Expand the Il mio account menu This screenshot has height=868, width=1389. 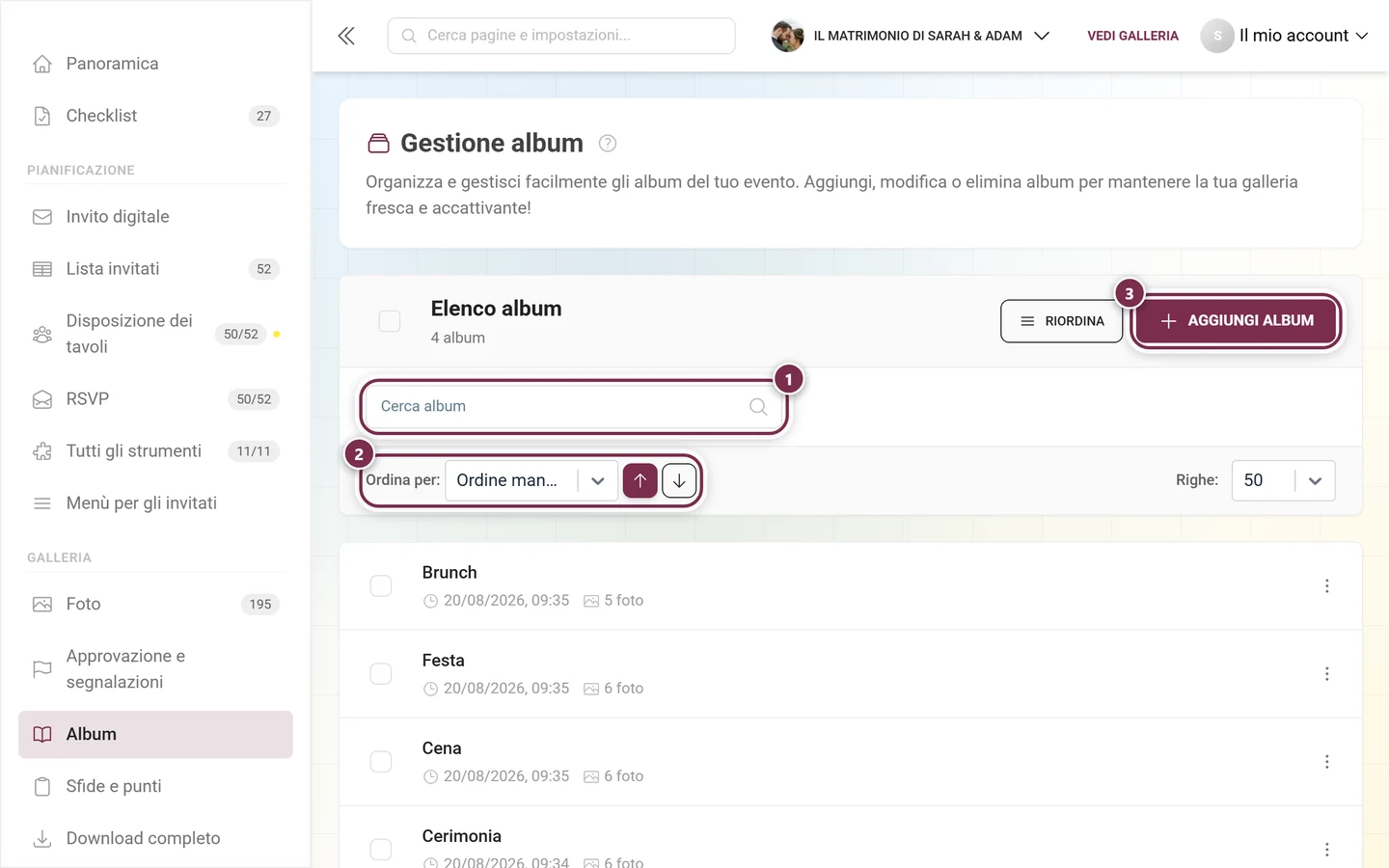(x=1285, y=36)
